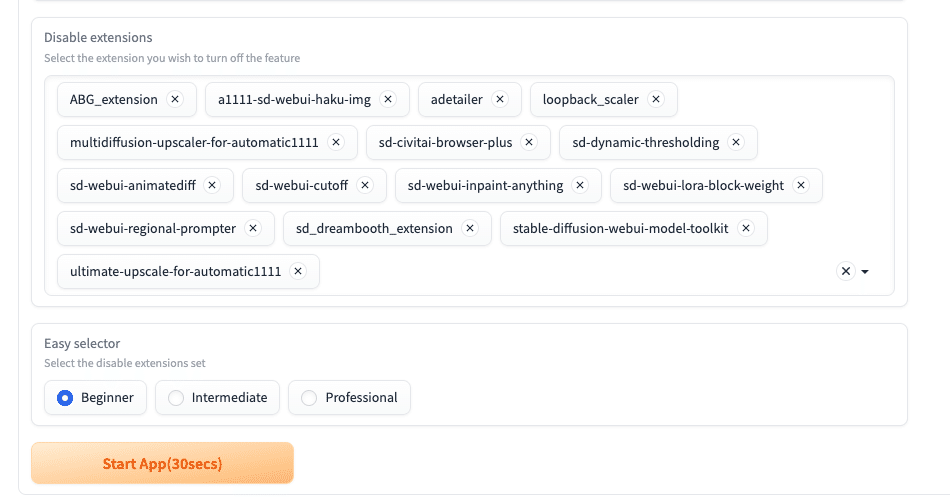Select the Beginner radio option
950x497 pixels.
pos(66,398)
